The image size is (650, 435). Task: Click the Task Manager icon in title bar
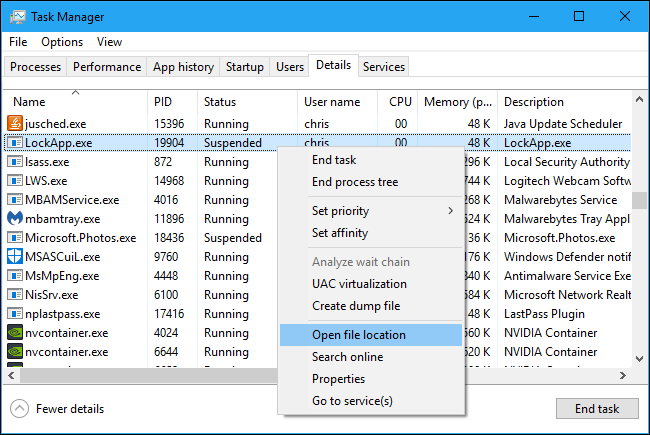(17, 17)
